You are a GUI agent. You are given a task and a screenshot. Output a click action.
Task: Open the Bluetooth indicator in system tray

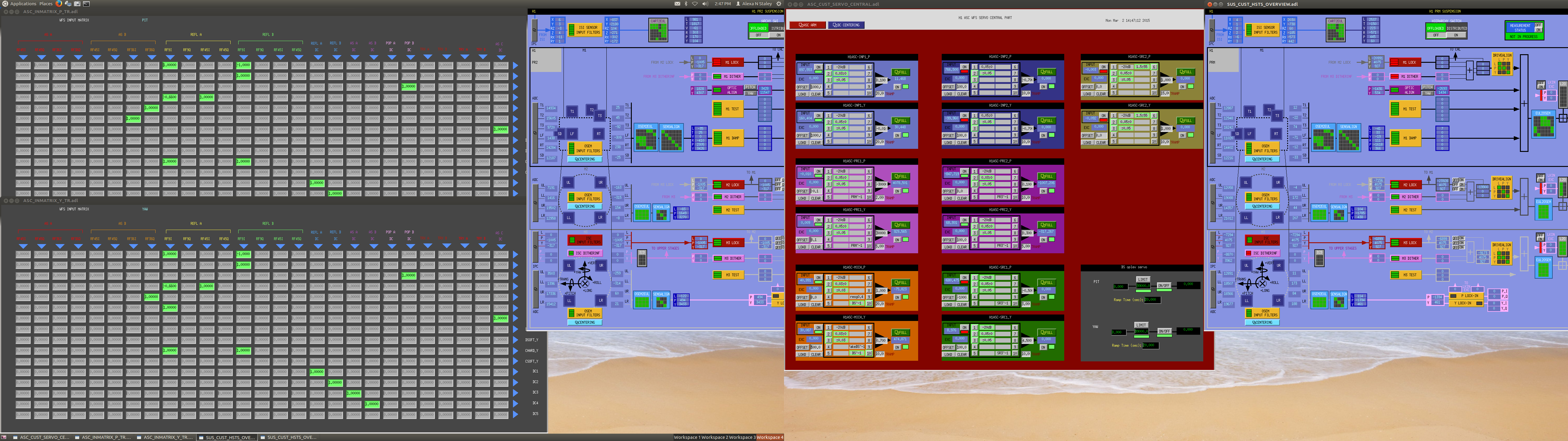[x=686, y=4]
